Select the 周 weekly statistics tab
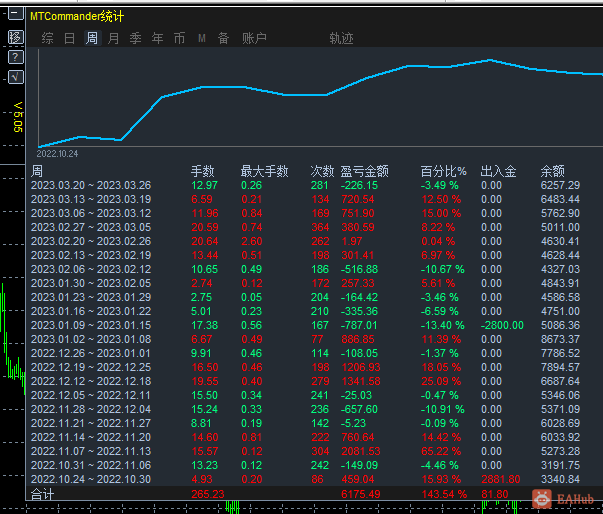Screen dimensions: 603x514 [92, 38]
